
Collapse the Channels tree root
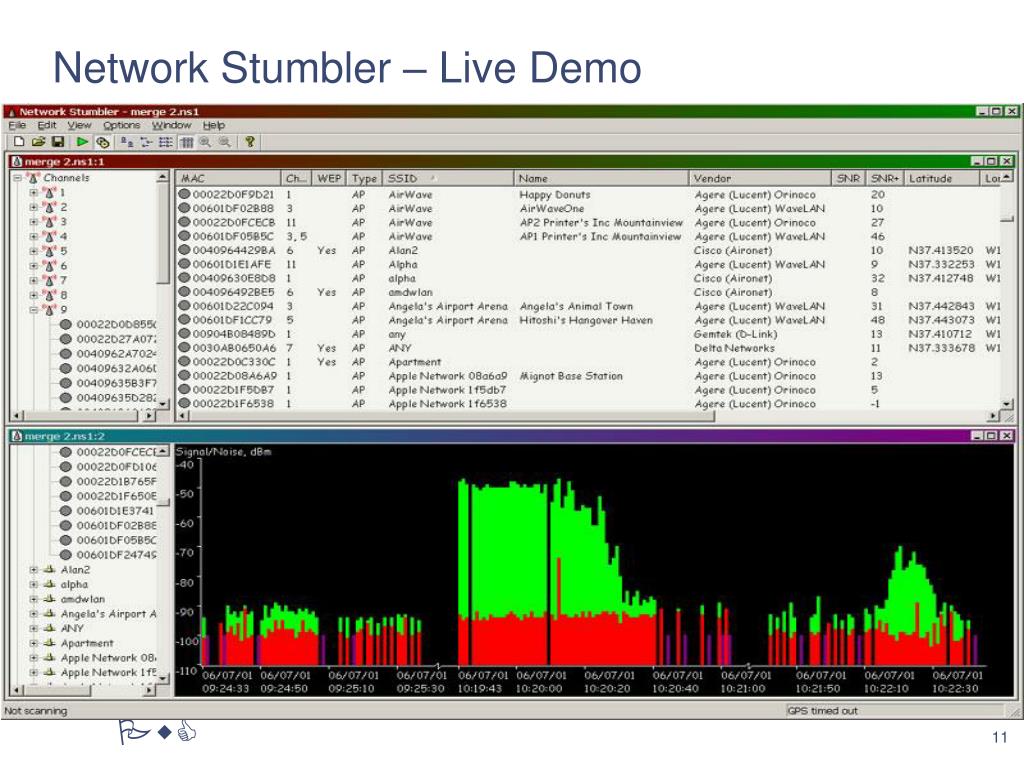pyautogui.click(x=18, y=178)
